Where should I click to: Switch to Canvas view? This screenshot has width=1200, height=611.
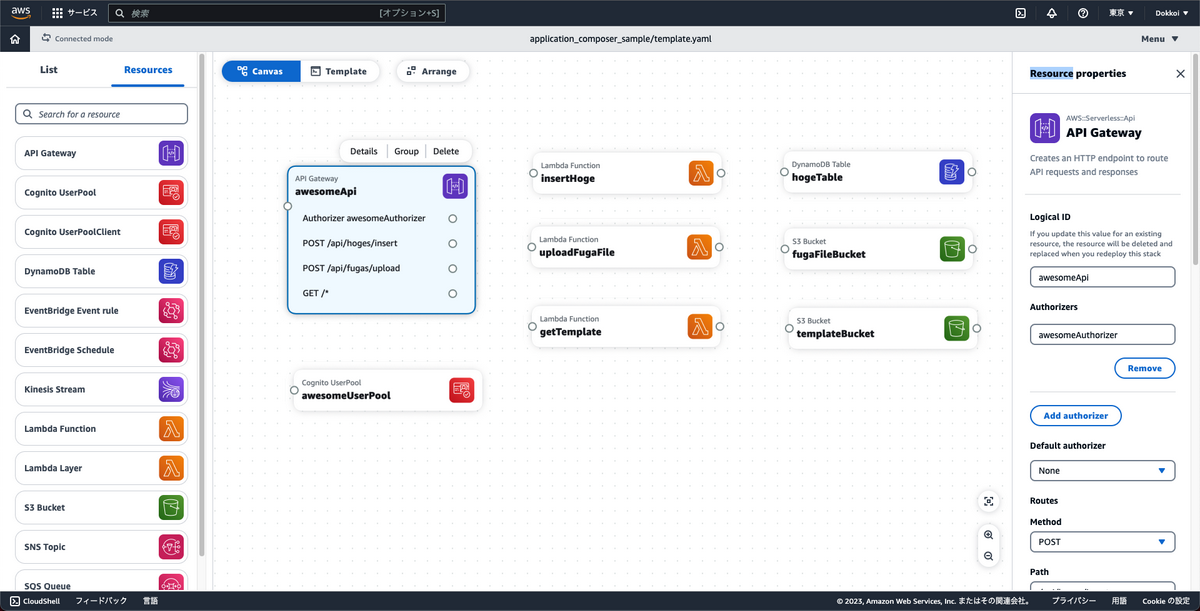pyautogui.click(x=261, y=71)
